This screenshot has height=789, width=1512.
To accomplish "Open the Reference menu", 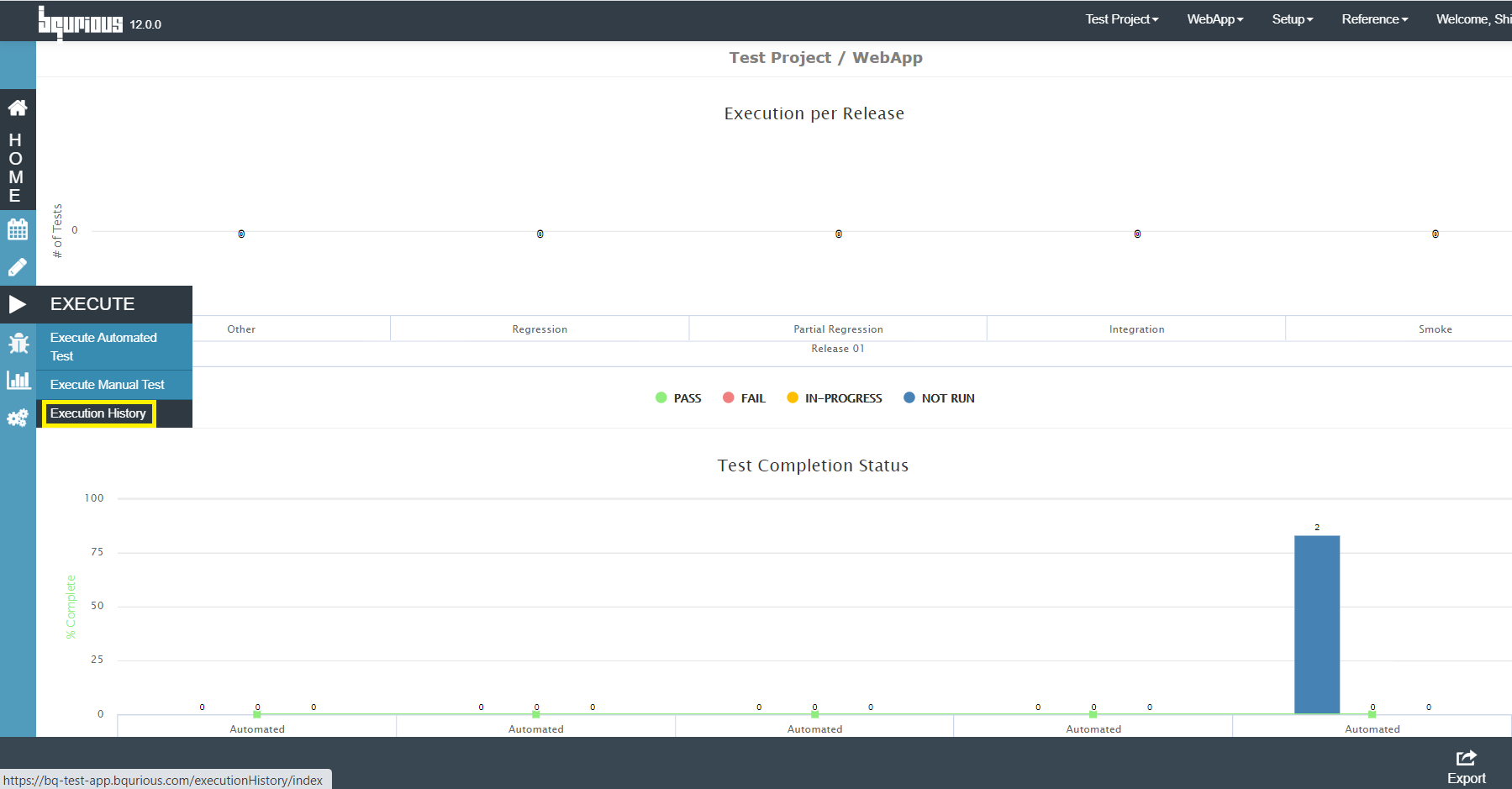I will [1374, 19].
